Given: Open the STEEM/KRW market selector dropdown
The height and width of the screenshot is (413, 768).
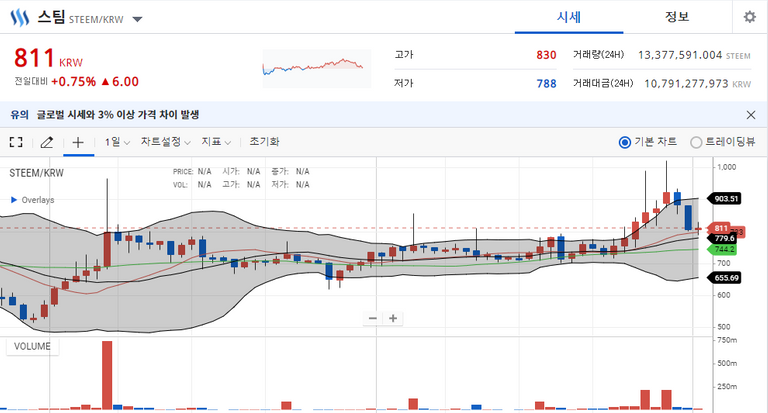Looking at the screenshot, I should pos(138,20).
